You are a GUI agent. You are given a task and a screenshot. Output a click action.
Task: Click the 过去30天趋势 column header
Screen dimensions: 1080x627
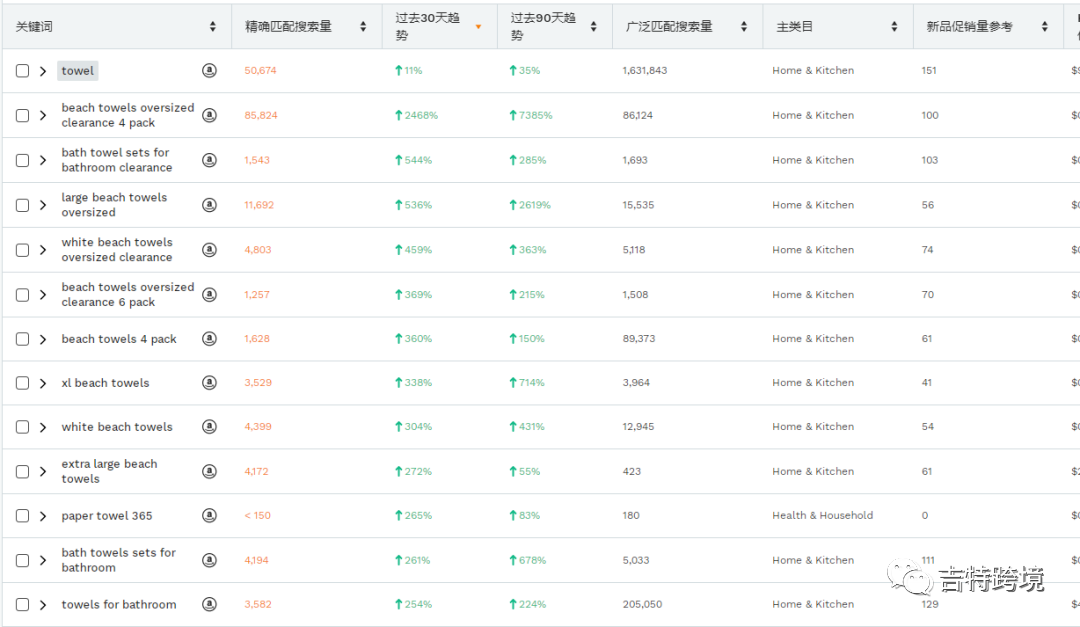439,26
